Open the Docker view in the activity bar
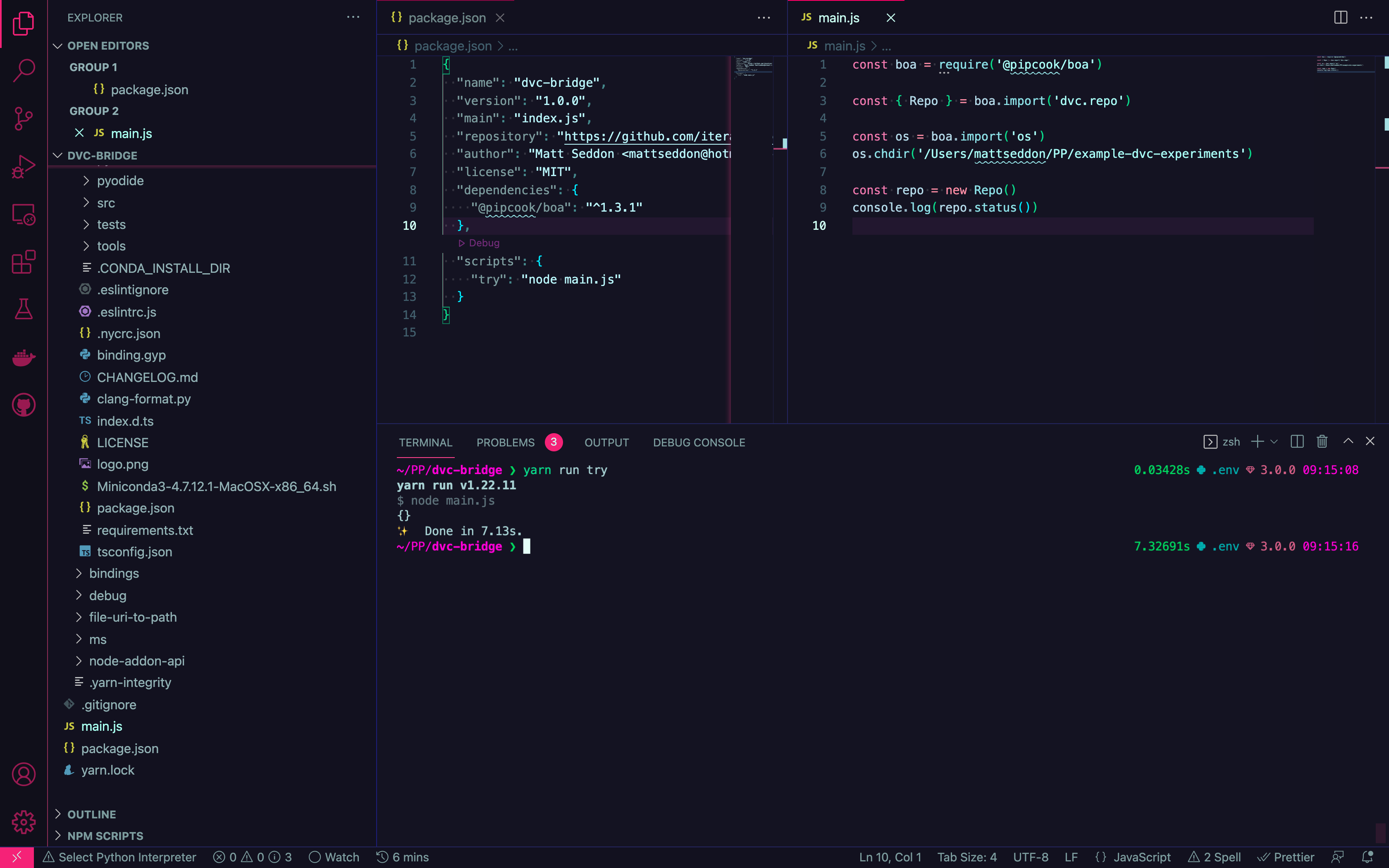This screenshot has height=868, width=1389. [24, 357]
